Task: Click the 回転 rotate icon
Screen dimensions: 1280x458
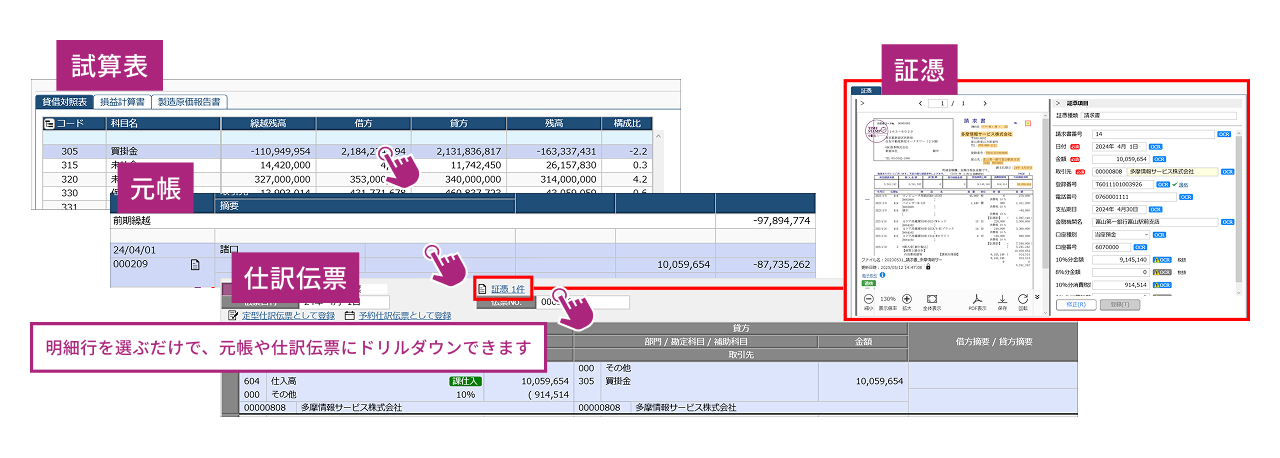Action: (1023, 298)
